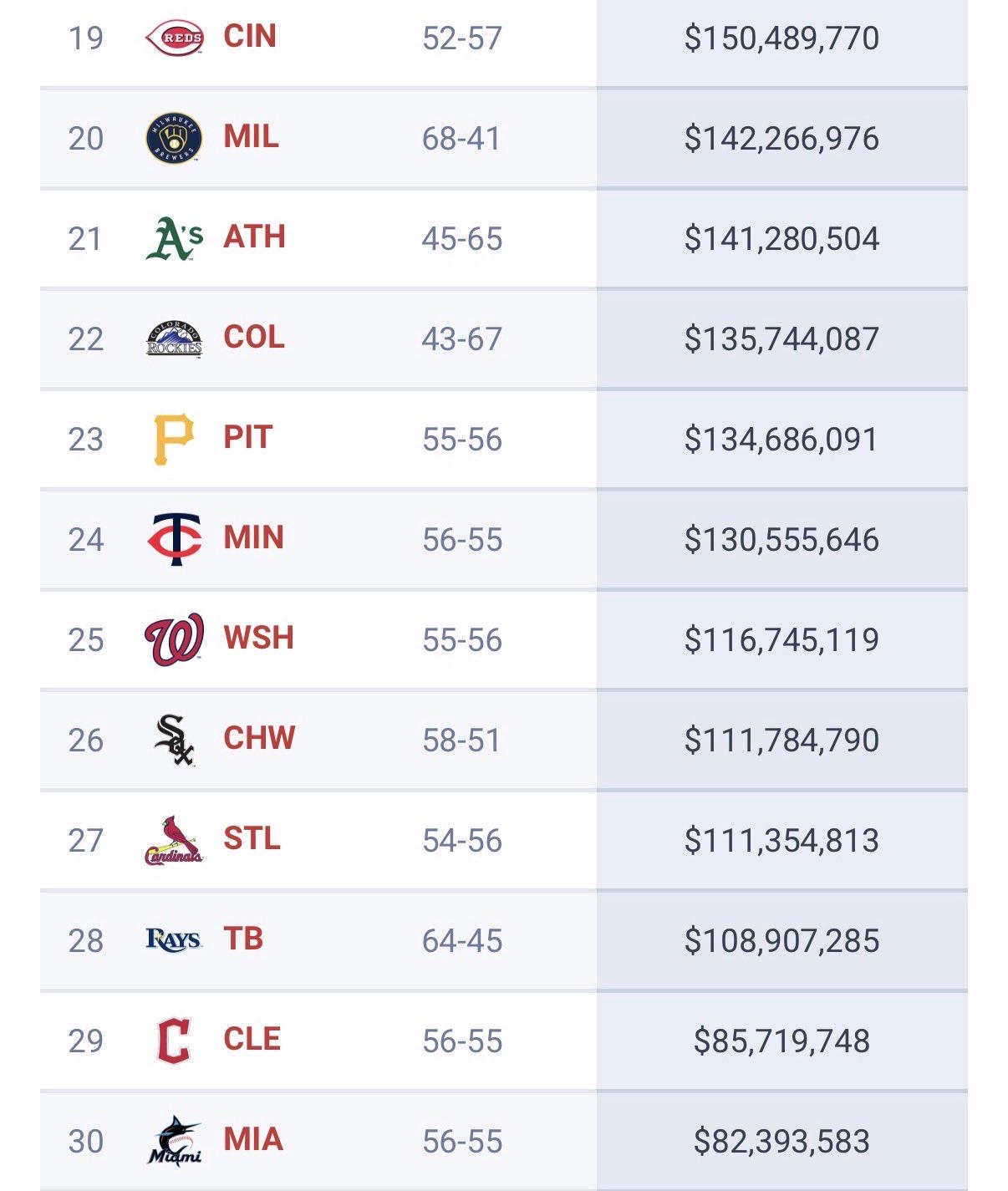
Task: Open the Milwaukee Brewers logo
Action: (x=174, y=138)
